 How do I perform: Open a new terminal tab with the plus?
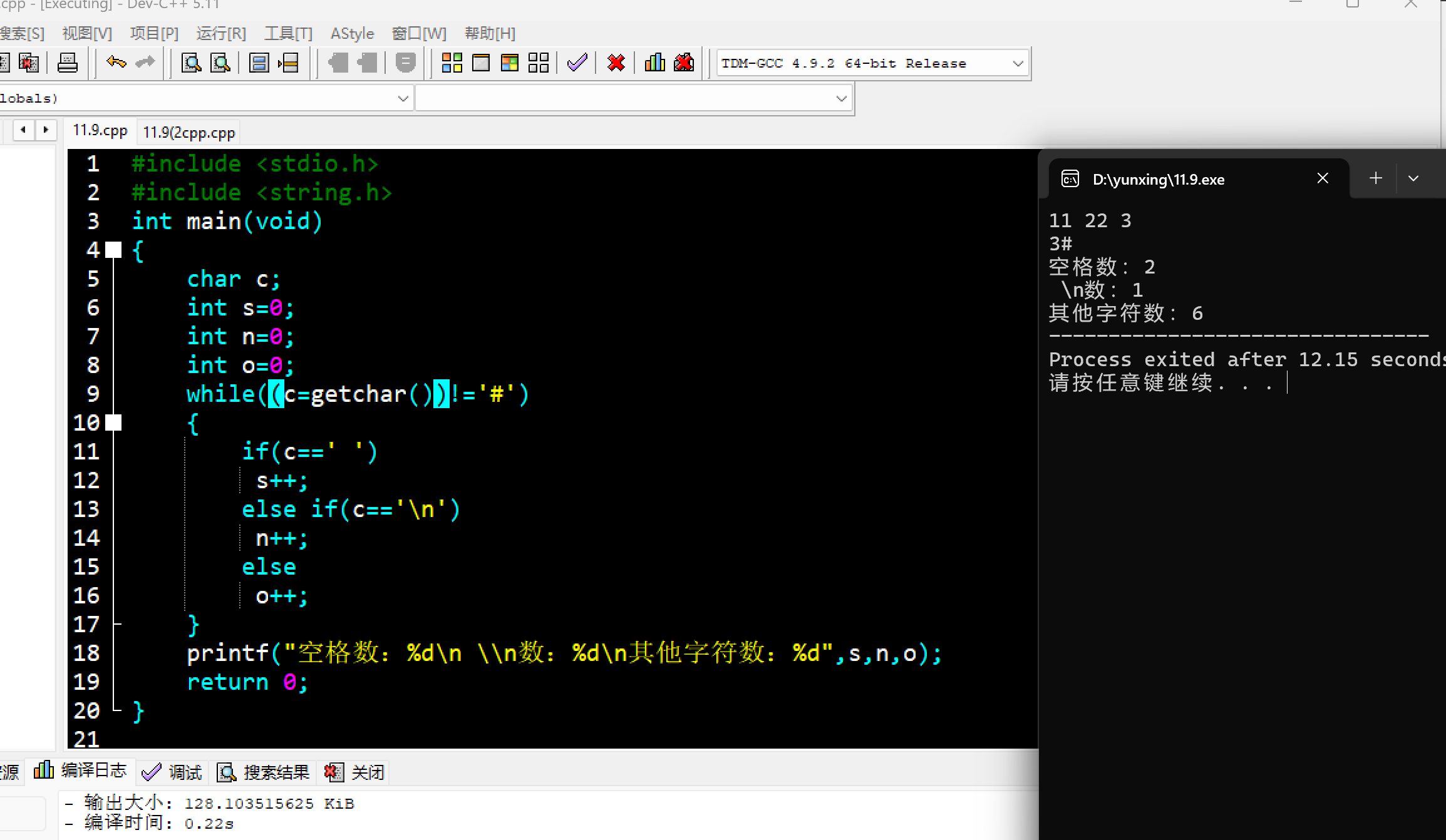pos(1375,178)
